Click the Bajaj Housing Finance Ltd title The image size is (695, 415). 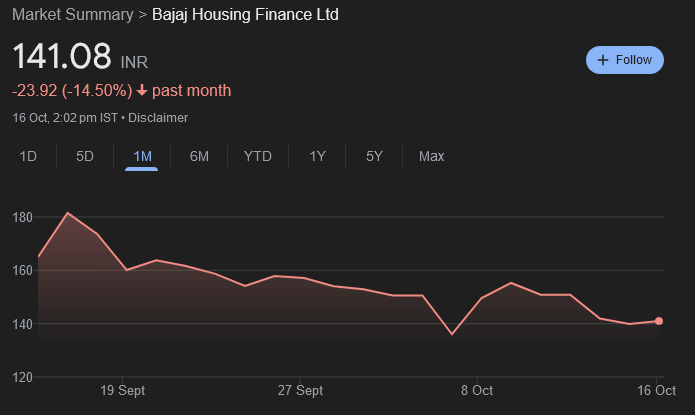tap(245, 15)
